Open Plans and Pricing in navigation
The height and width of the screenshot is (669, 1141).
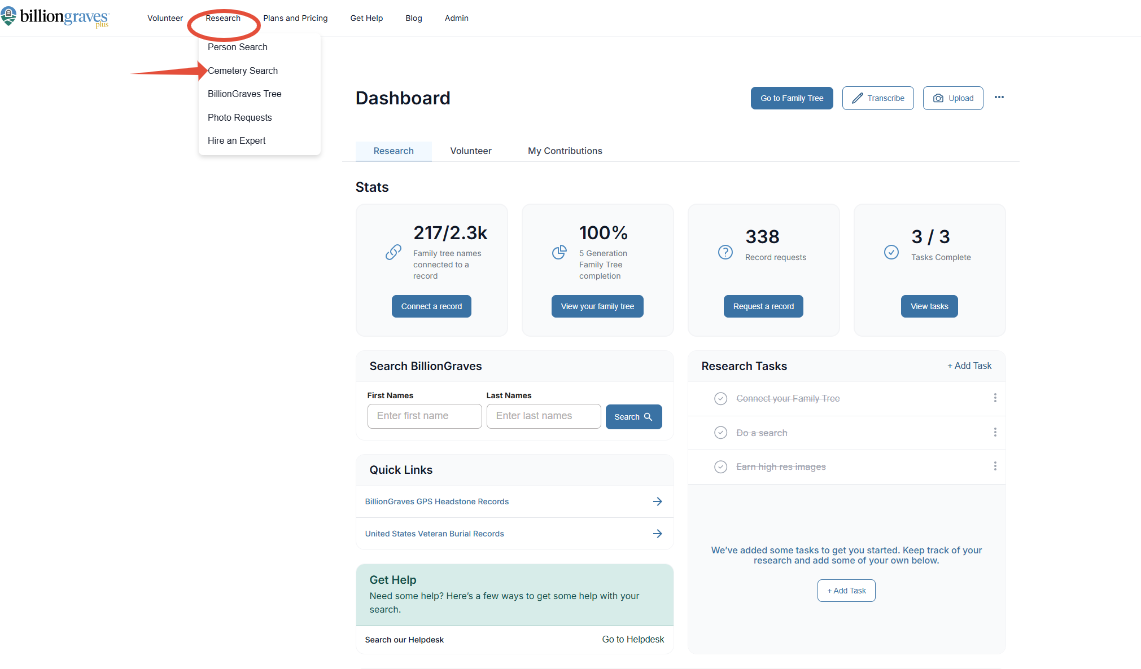click(295, 18)
